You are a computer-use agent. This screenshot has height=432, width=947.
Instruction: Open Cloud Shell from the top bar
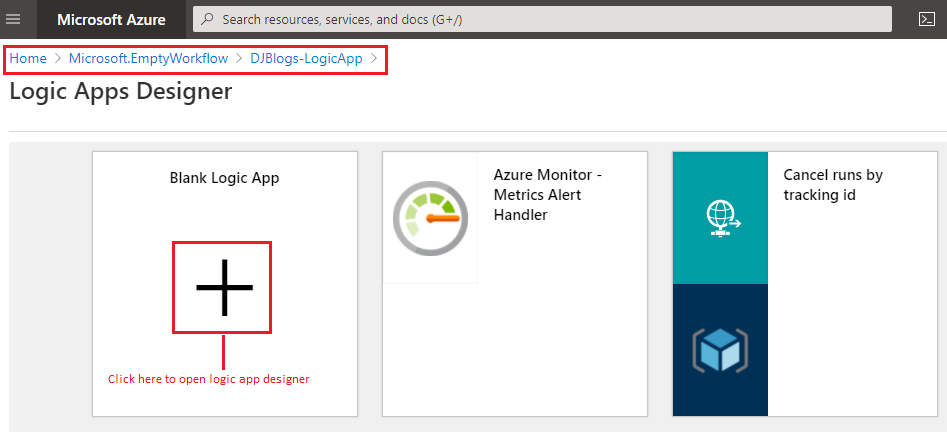point(926,19)
